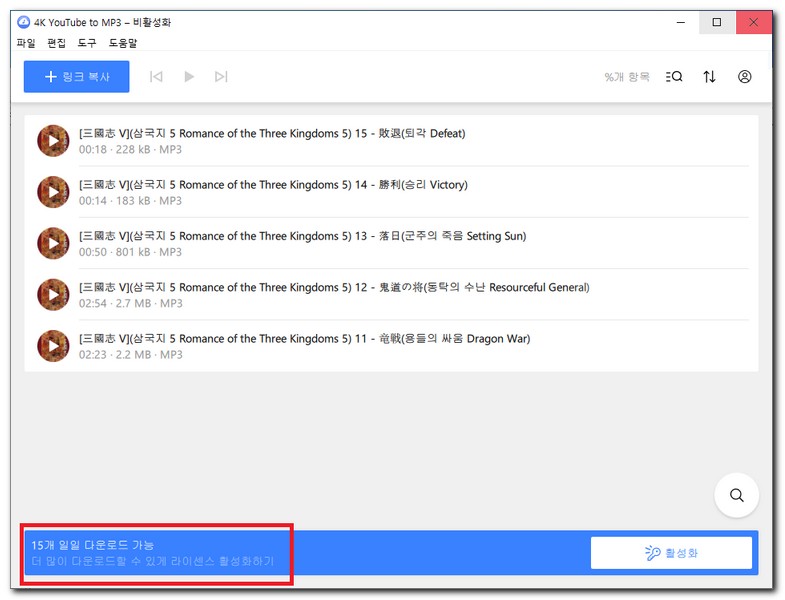
Task: Click the 4K YouTube to MP3 app icon
Action: point(24,22)
